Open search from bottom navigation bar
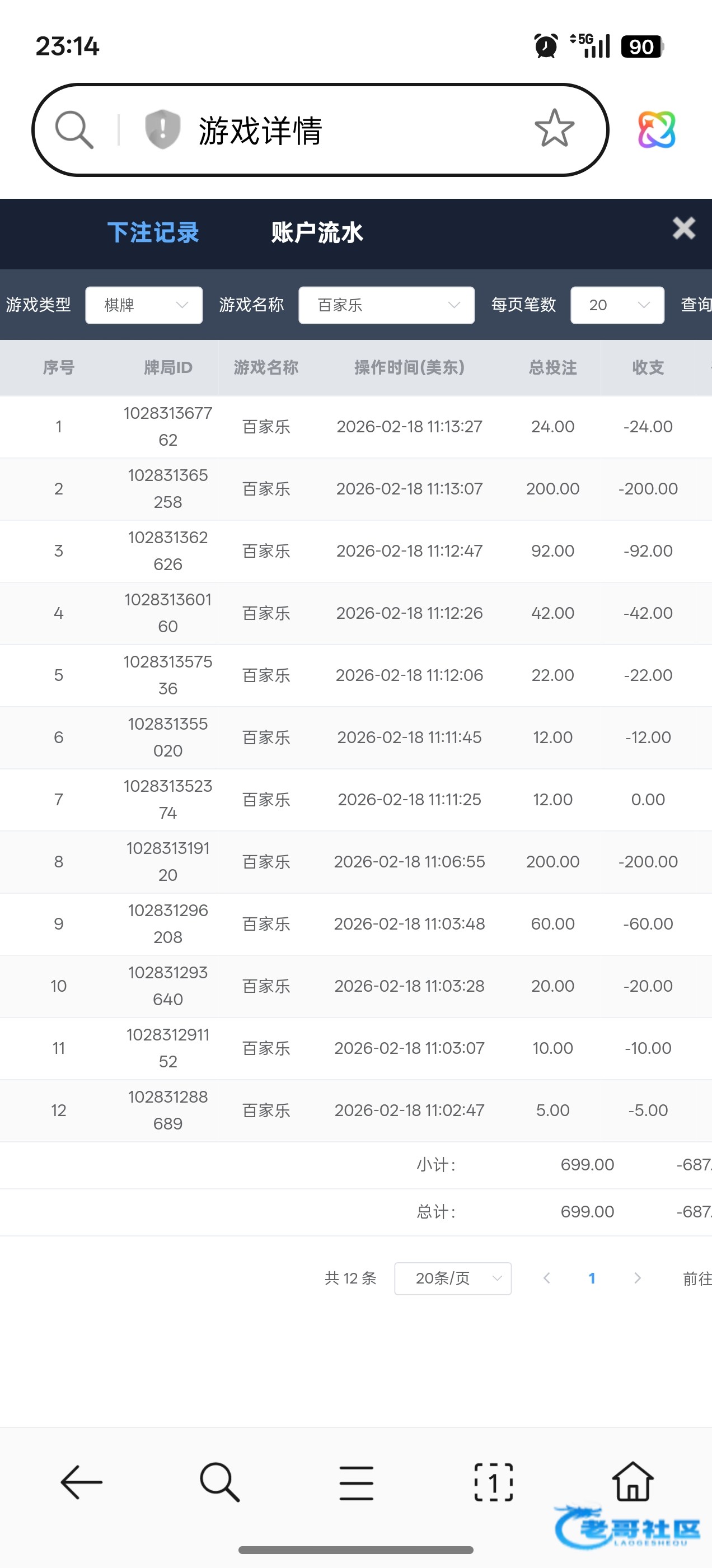712x1568 pixels. pyautogui.click(x=219, y=1482)
